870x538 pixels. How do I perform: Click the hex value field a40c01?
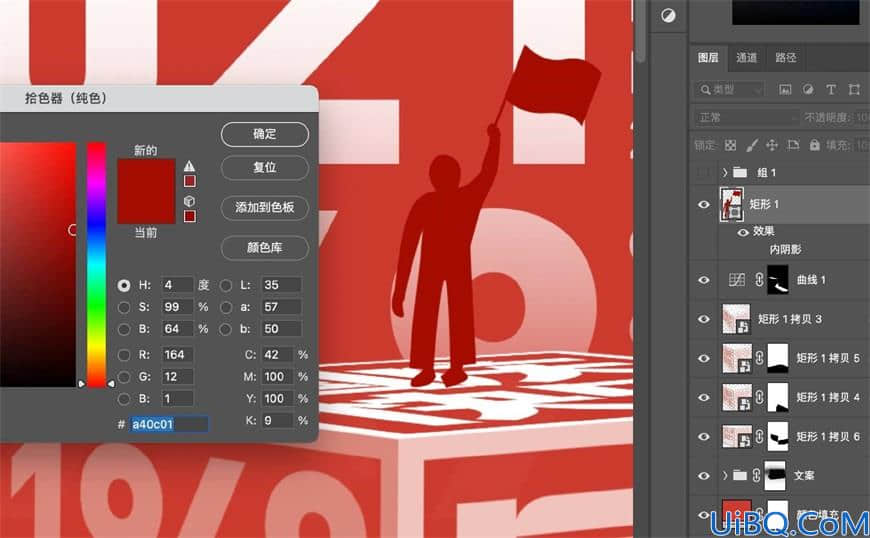[169, 424]
